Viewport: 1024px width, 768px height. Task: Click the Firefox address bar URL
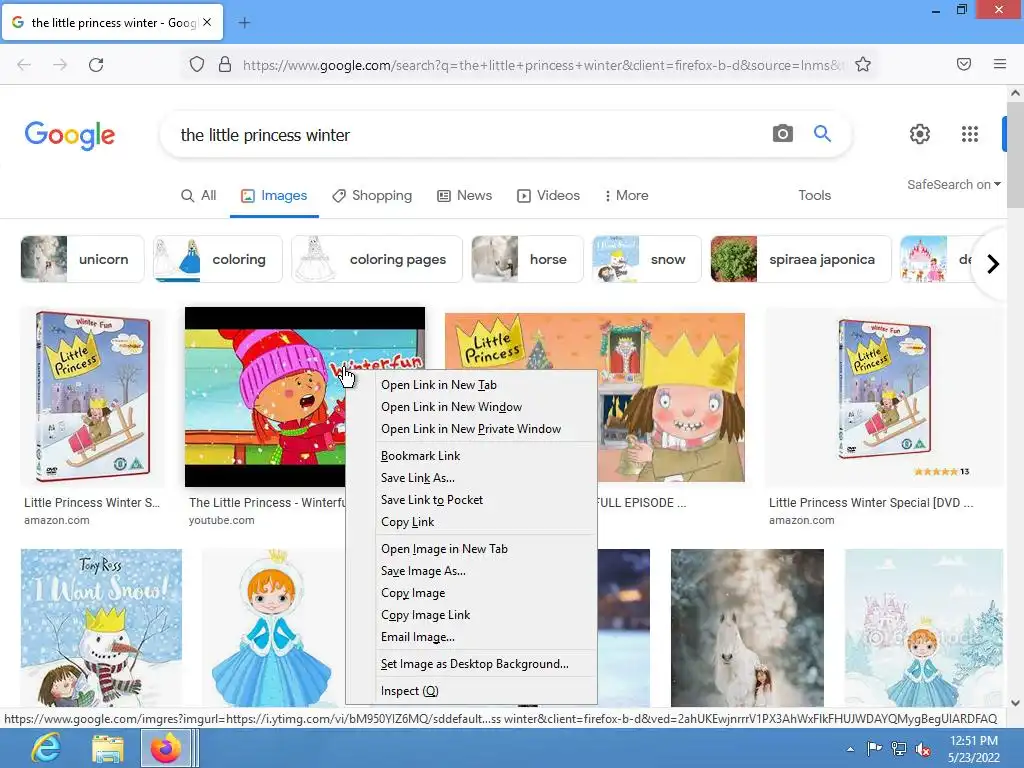(x=542, y=65)
